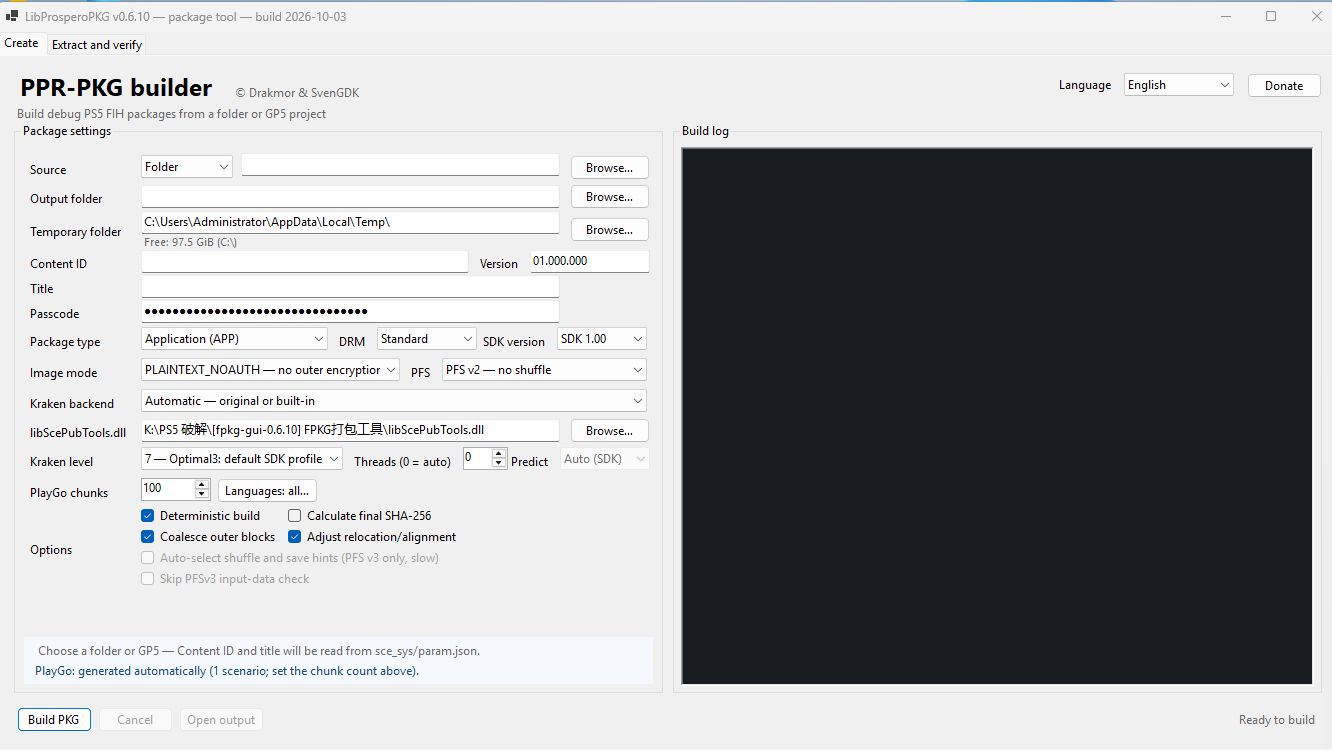
Task: Click the Build PKG button
Action: coord(54,720)
